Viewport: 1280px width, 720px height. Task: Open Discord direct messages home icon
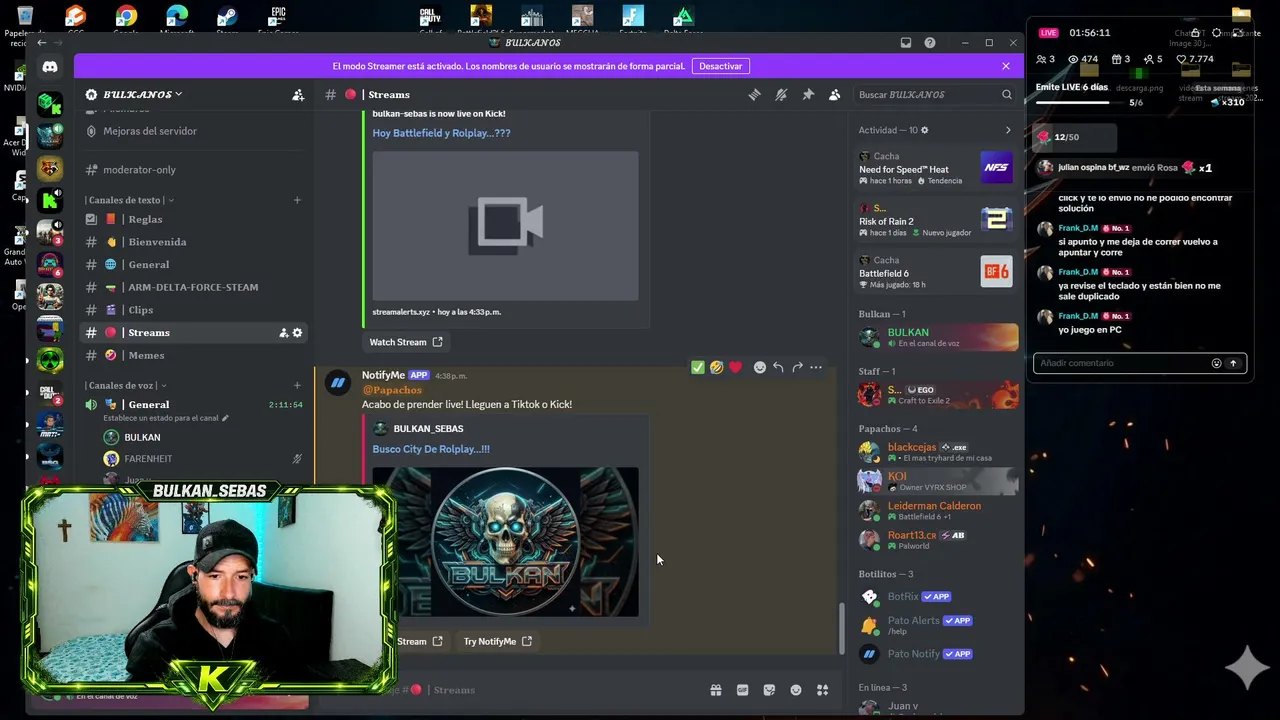pos(50,67)
